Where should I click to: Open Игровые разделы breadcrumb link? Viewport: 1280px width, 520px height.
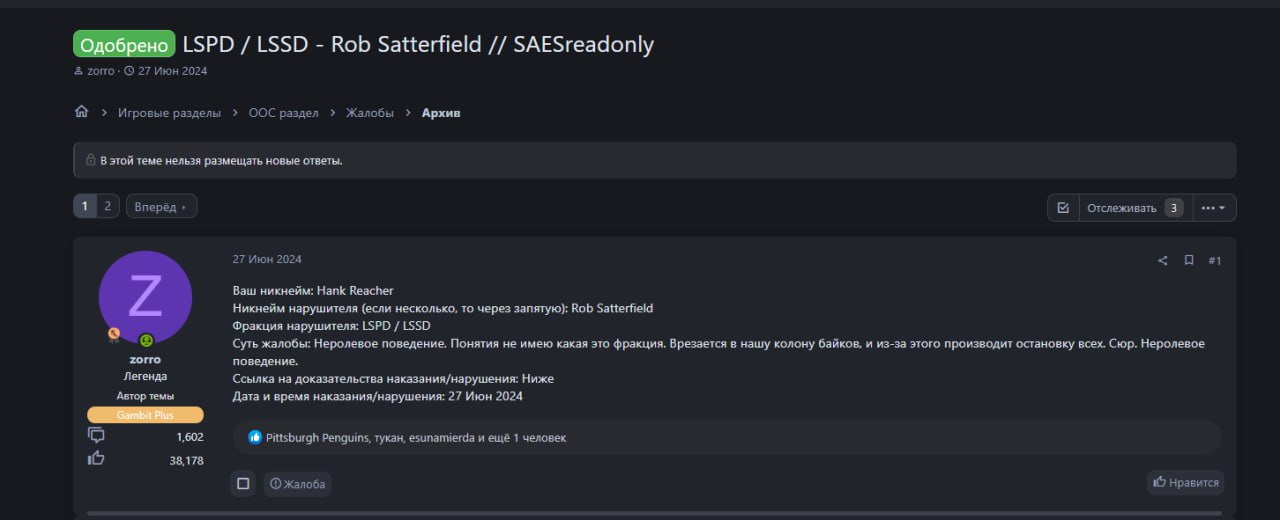point(169,113)
